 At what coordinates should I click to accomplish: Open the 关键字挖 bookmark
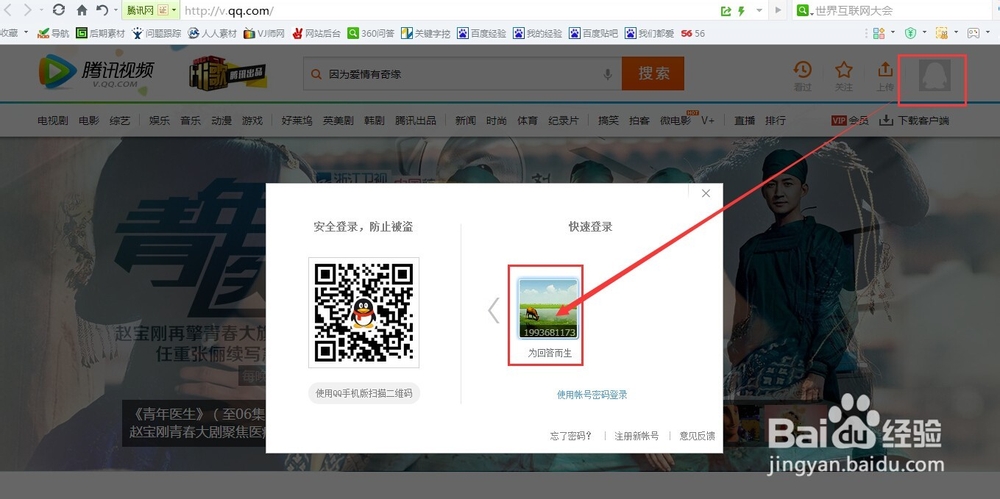426,33
